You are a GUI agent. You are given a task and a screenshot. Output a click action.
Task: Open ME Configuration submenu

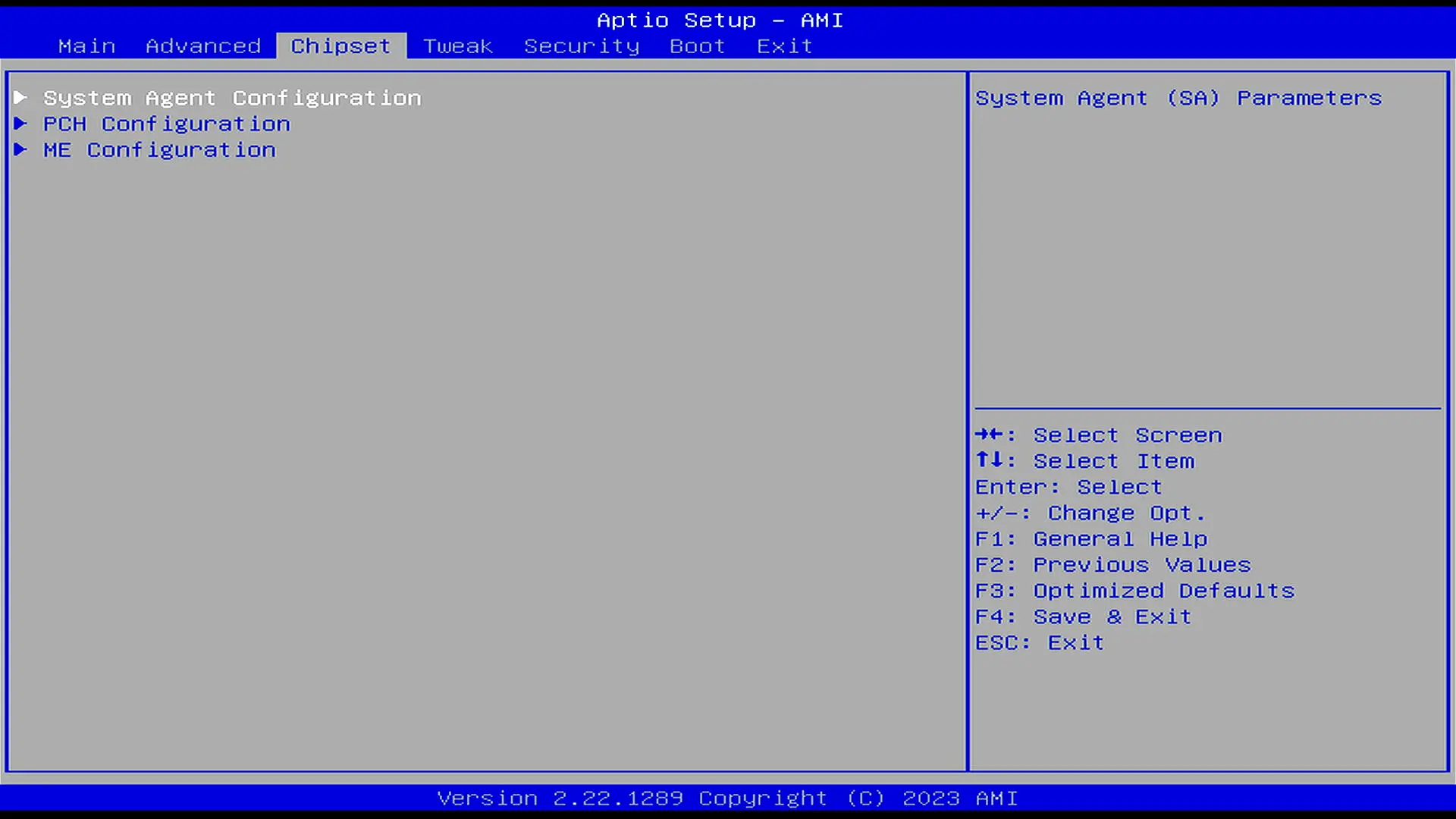(x=159, y=149)
